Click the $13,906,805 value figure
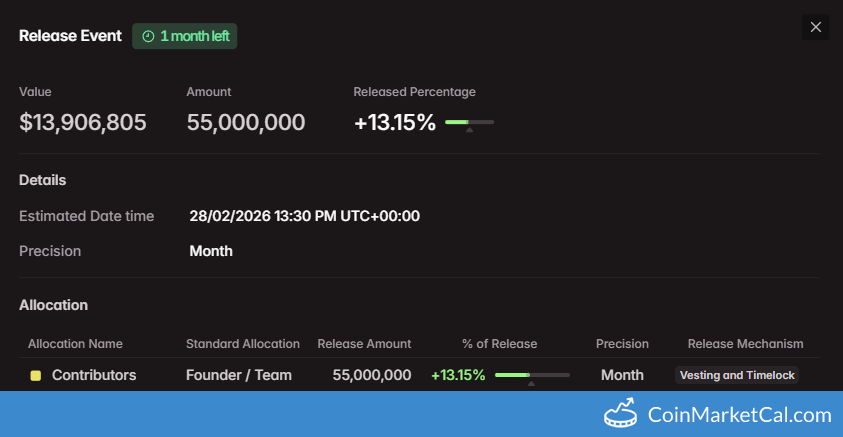The image size is (843, 437). [83, 122]
